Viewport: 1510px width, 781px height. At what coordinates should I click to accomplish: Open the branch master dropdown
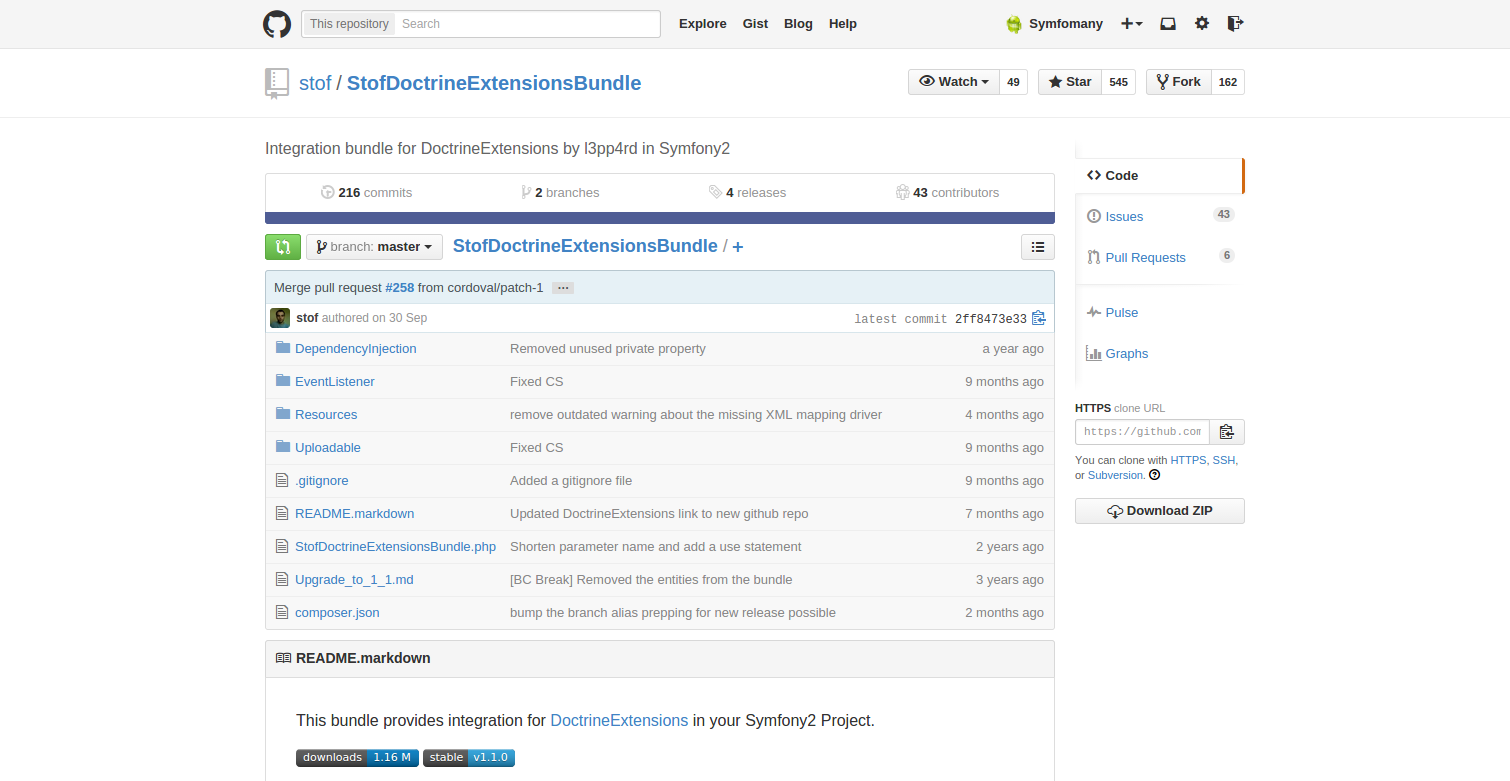coord(374,247)
